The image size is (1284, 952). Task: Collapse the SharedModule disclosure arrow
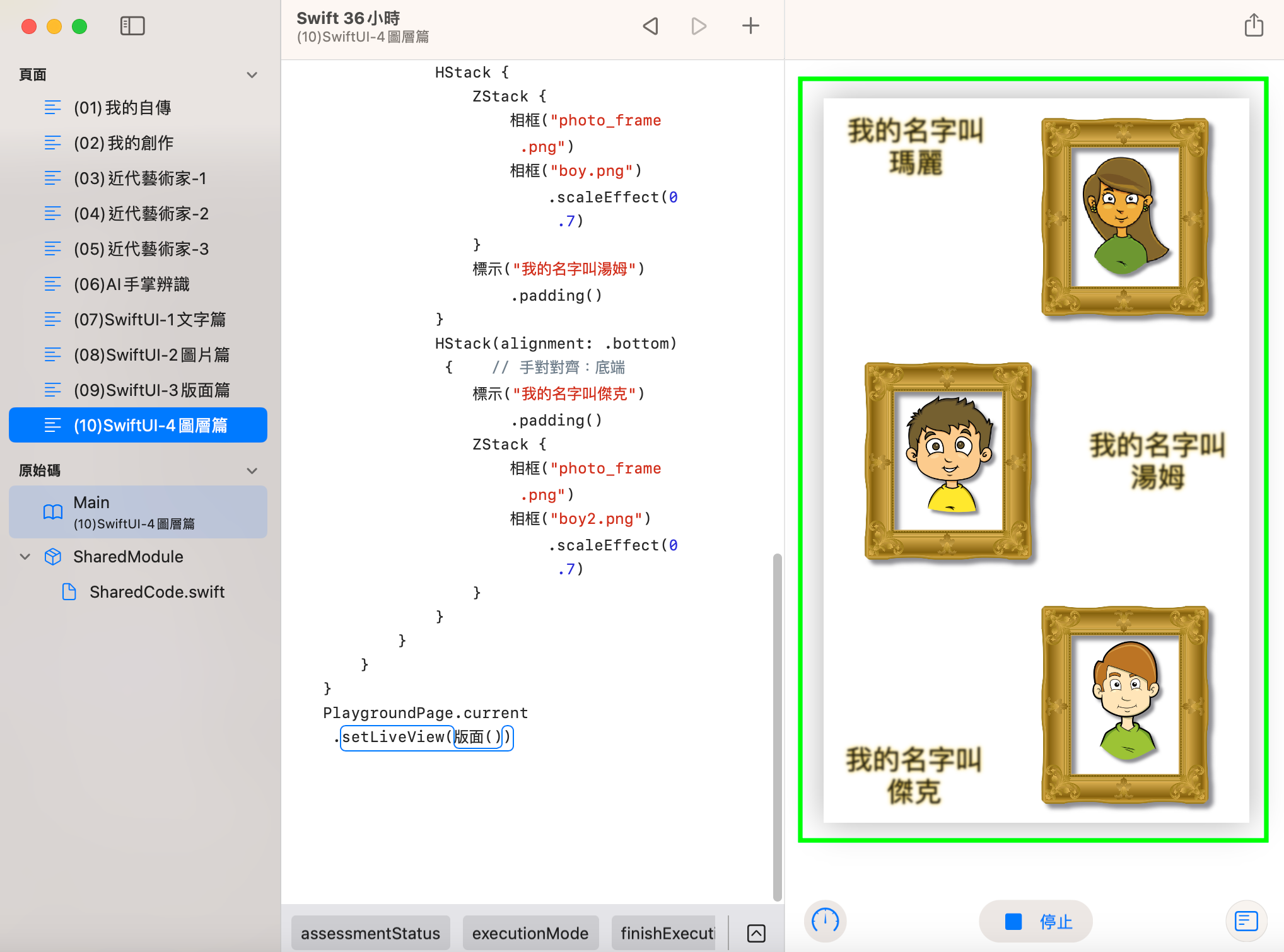[25, 557]
